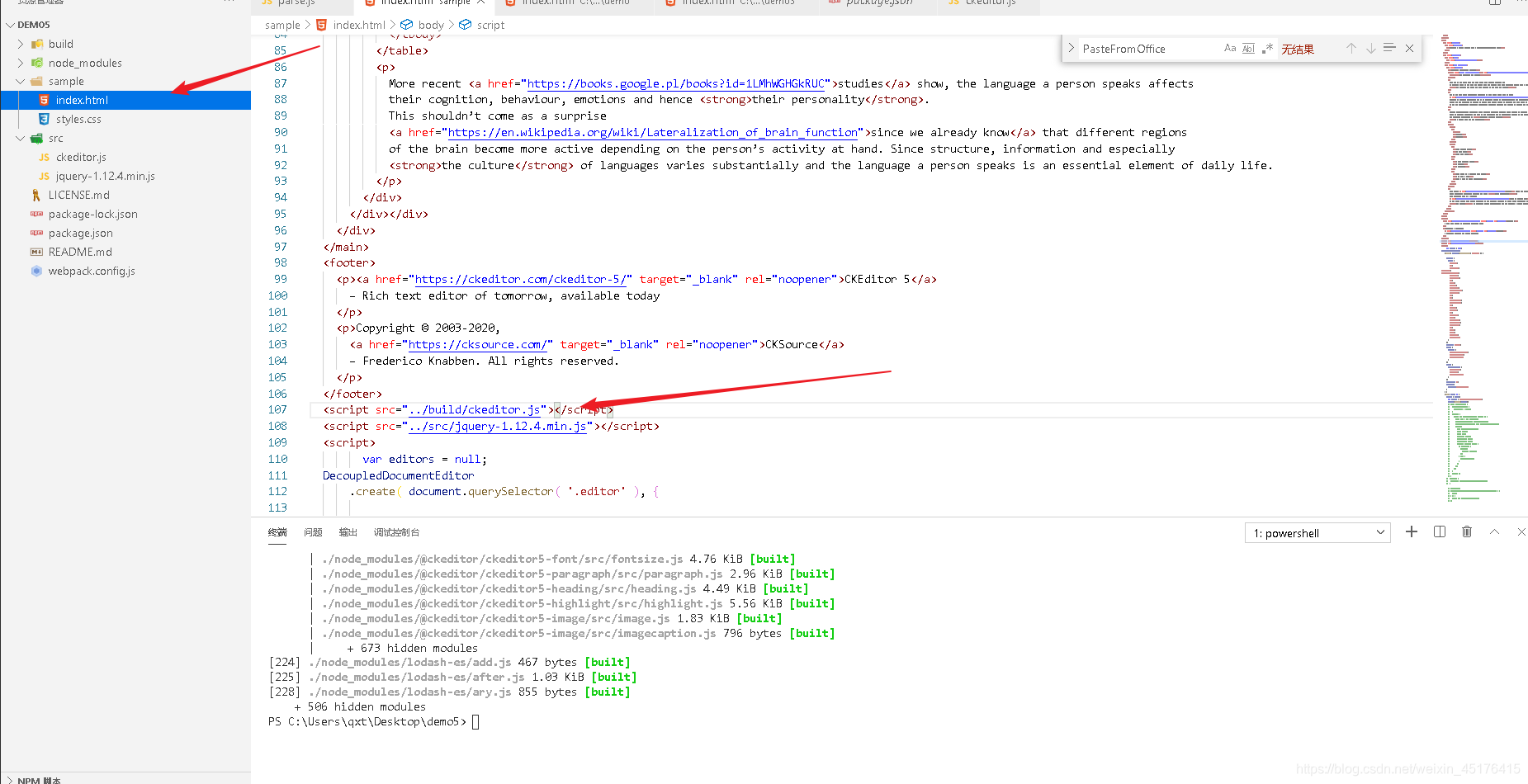Screen dimensions: 1528x784
Task: Click the 无结果 no-results label
Action: [1298, 49]
